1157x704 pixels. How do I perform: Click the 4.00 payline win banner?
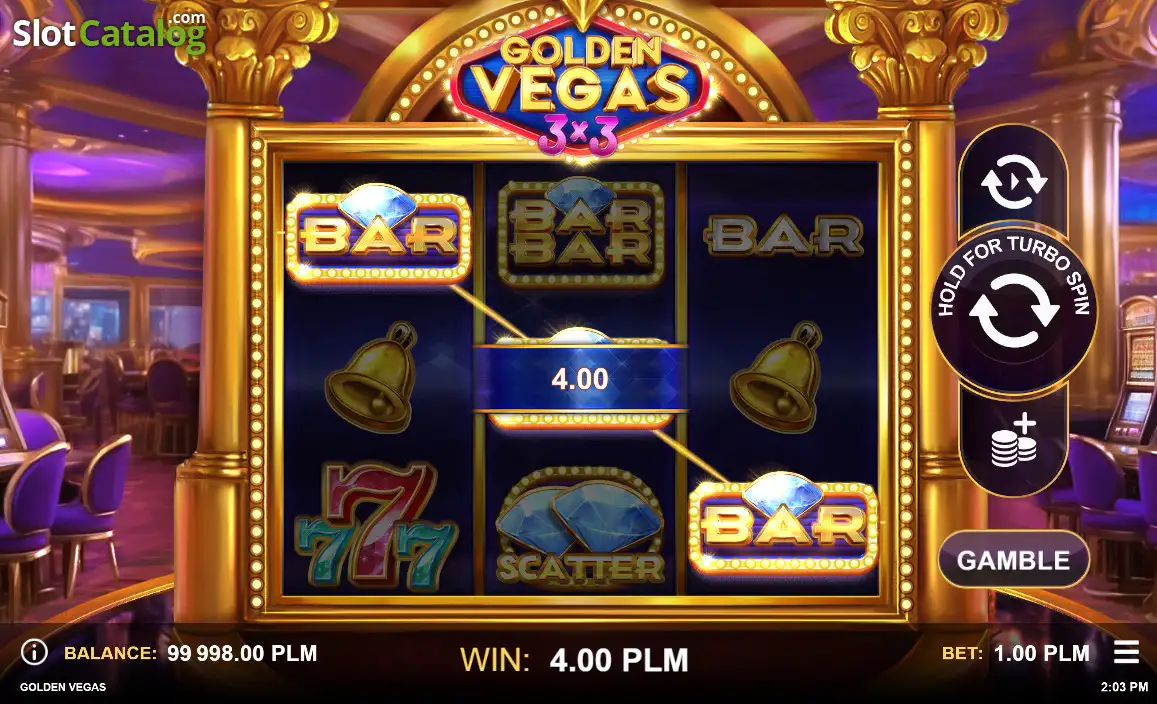pyautogui.click(x=580, y=378)
